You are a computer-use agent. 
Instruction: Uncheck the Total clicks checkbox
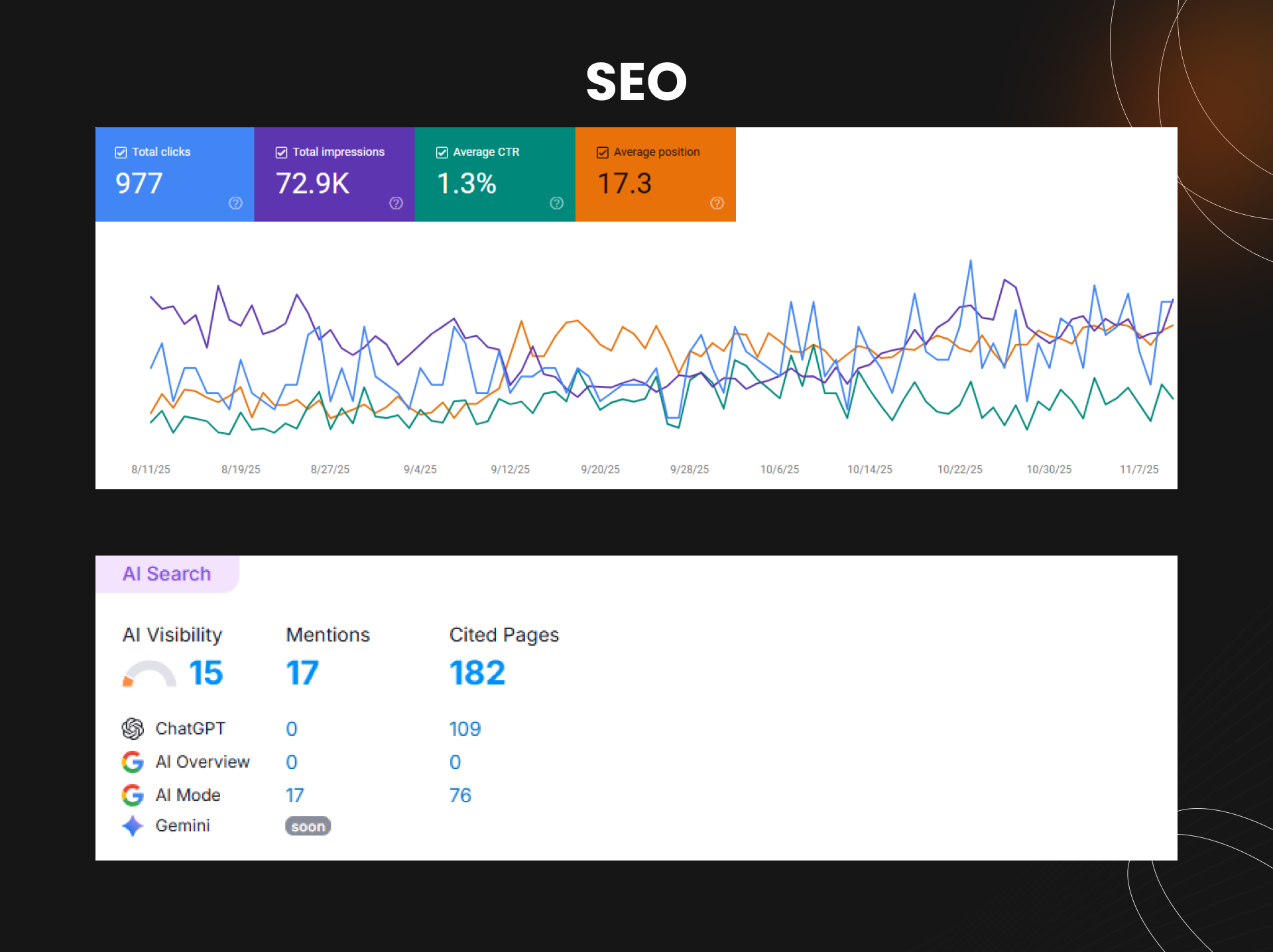[121, 152]
